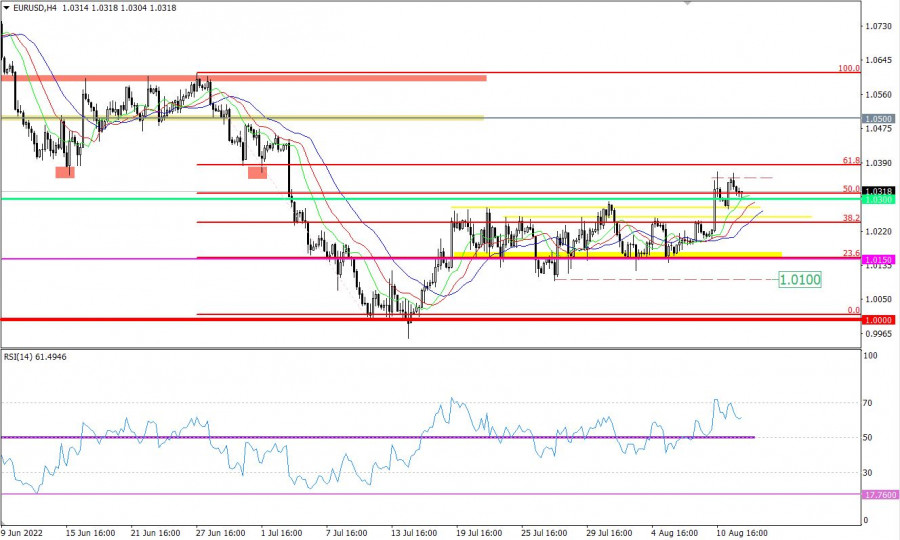Viewport: 900px width, 540px height.
Task: Select the Fibonacci 50.0 level label
Action: point(852,188)
